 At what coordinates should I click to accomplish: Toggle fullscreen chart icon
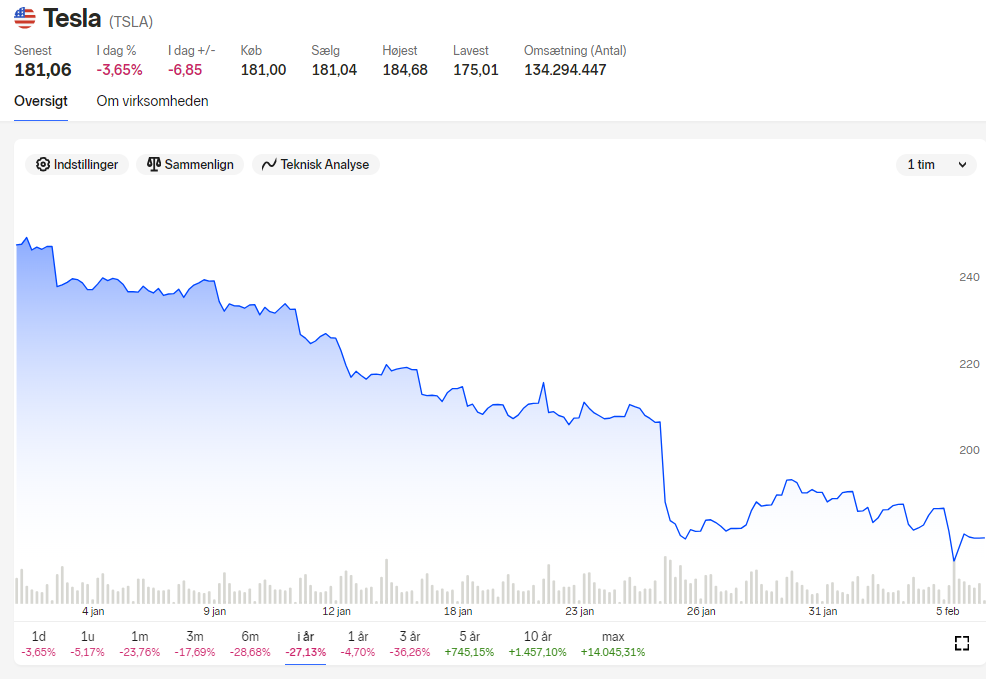(x=961, y=643)
